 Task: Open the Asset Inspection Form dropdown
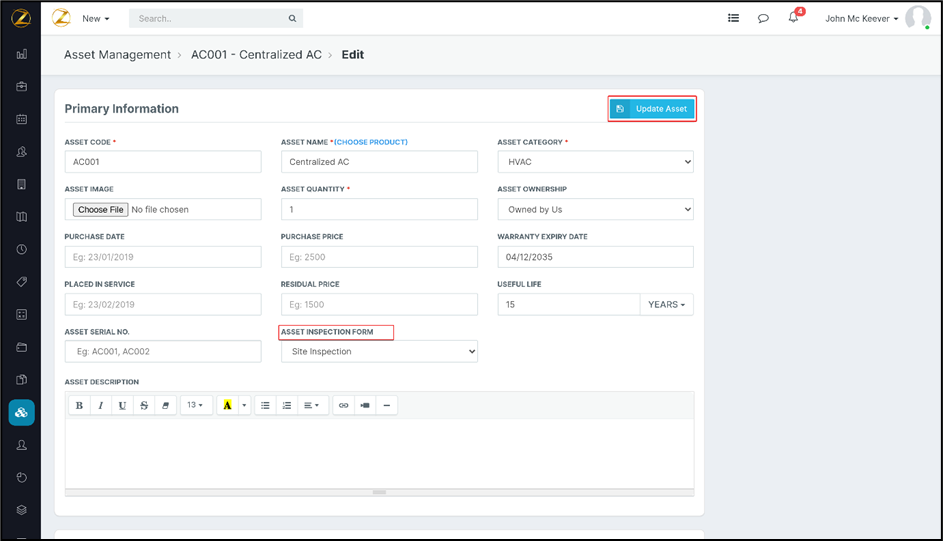click(379, 351)
